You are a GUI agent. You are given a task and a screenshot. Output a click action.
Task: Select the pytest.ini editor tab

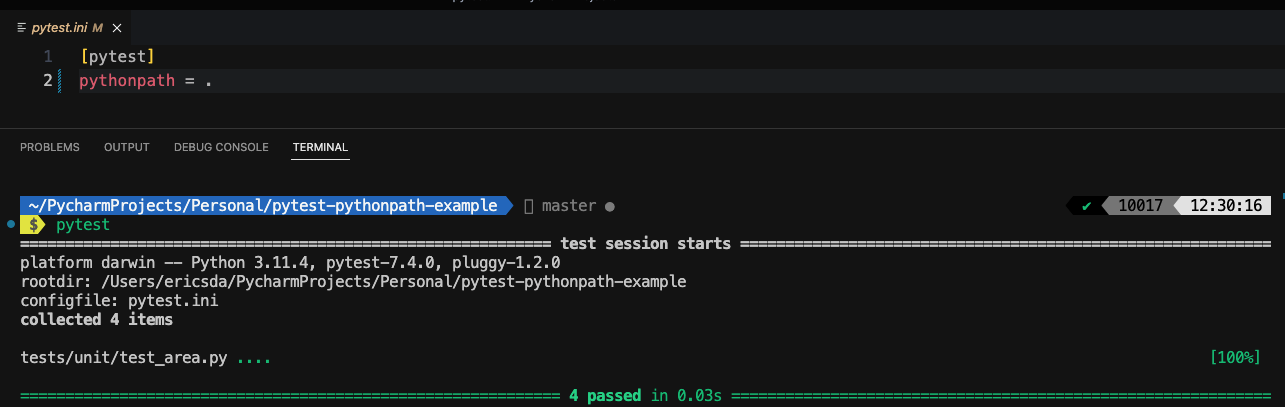click(x=66, y=27)
